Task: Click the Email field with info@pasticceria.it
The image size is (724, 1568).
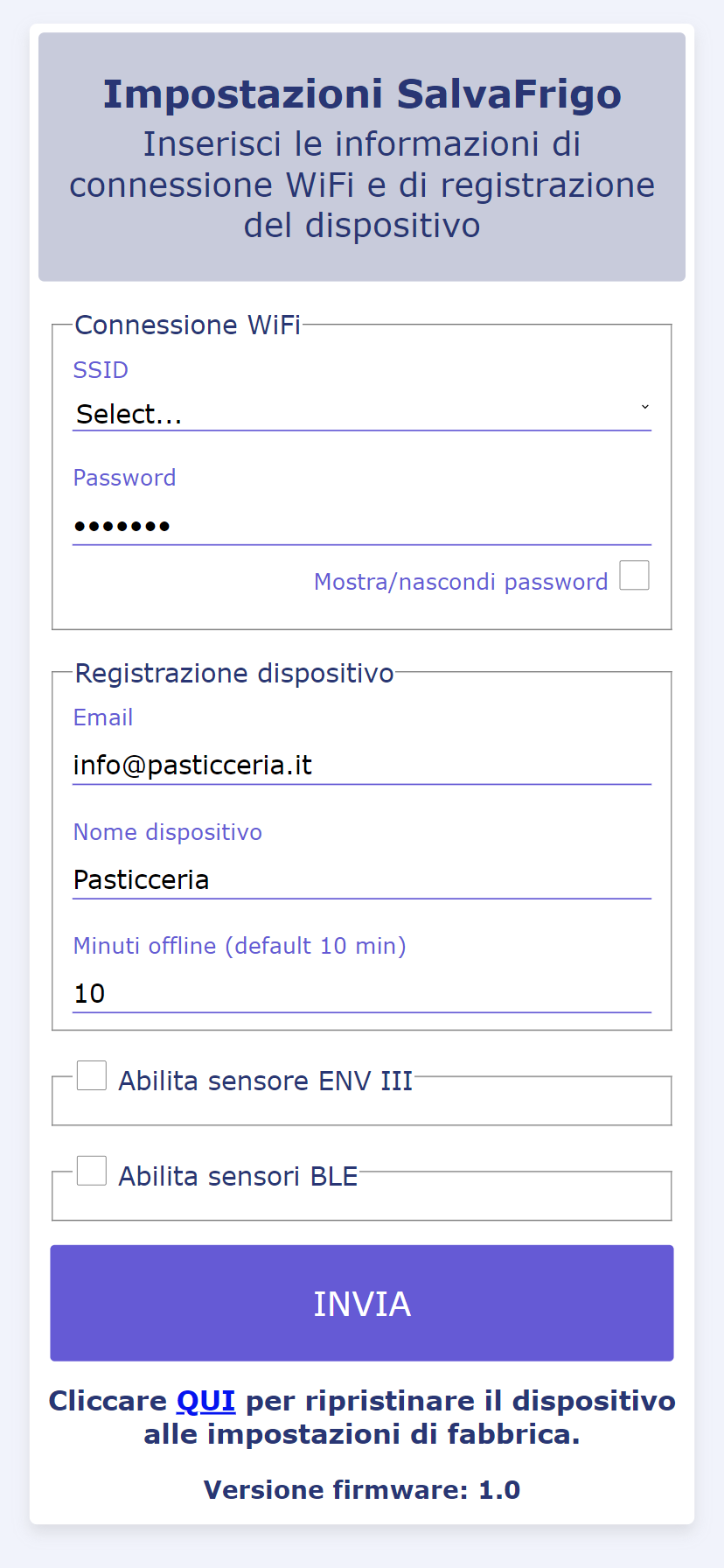Action: (362, 766)
